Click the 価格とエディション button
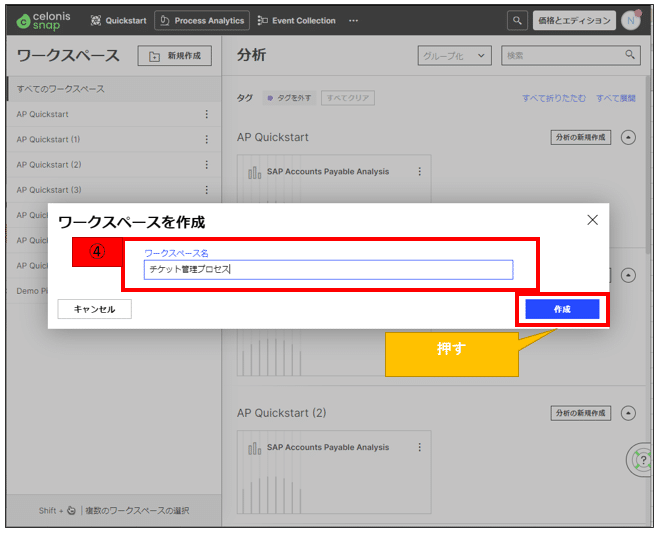659x534 pixels. pos(574,21)
